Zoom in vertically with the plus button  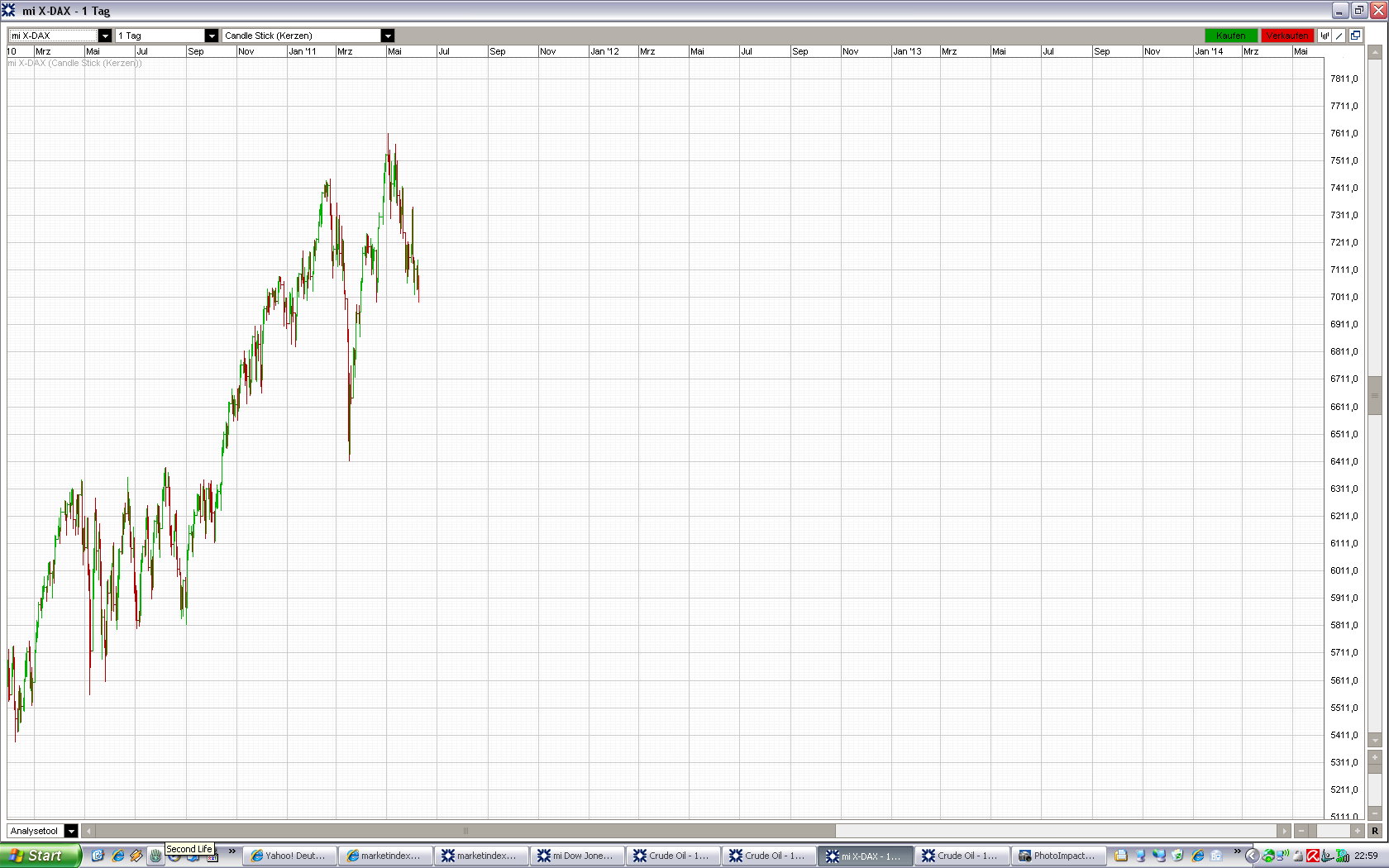tap(1375, 757)
